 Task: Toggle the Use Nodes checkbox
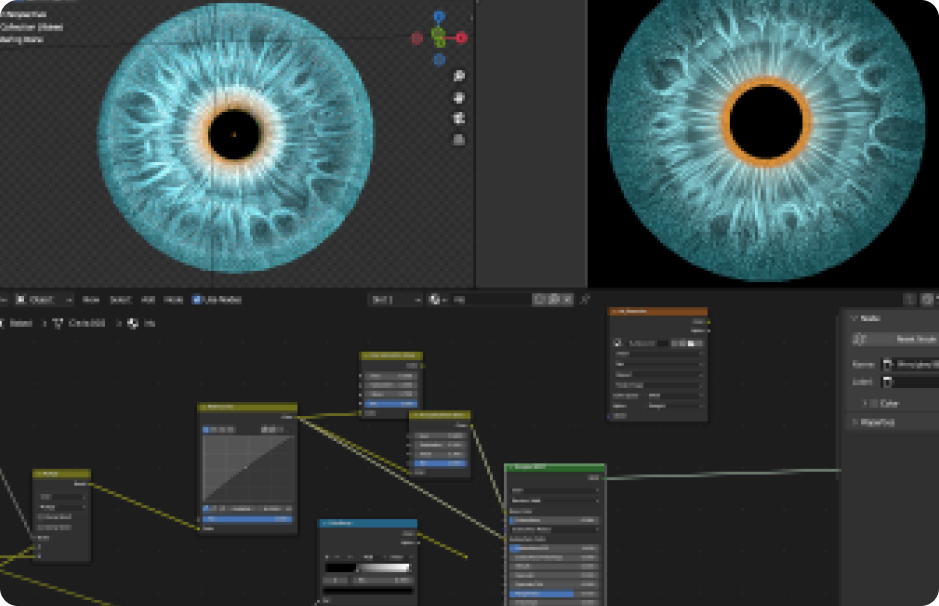pyautogui.click(x=196, y=299)
